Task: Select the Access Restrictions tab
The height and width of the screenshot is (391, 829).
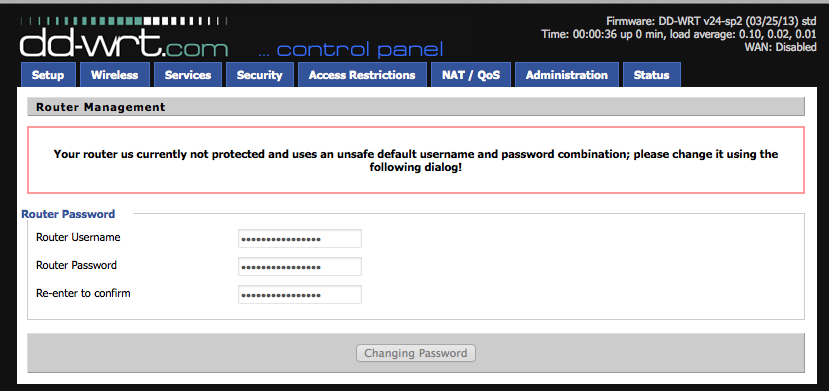Action: click(x=362, y=75)
